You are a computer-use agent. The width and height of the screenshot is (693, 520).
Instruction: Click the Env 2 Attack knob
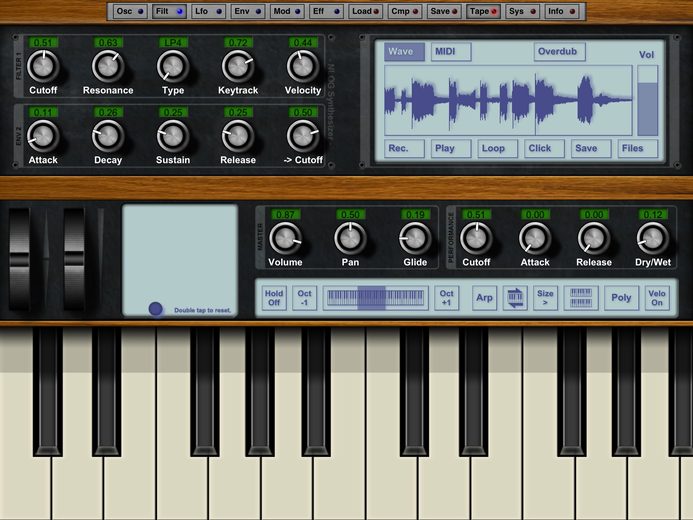coord(43,136)
